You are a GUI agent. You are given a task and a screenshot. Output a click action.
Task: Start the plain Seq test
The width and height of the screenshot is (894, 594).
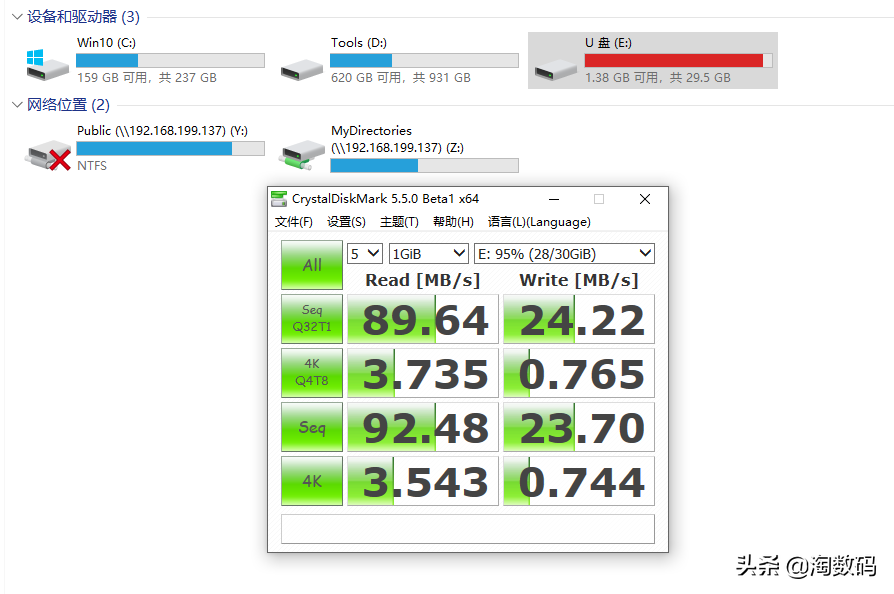pos(312,427)
